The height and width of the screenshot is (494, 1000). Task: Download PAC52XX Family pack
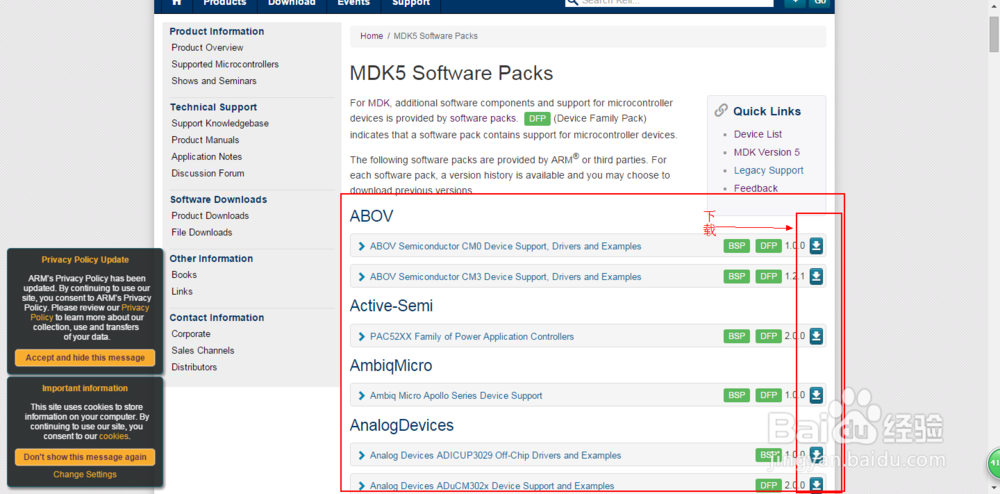(816, 336)
